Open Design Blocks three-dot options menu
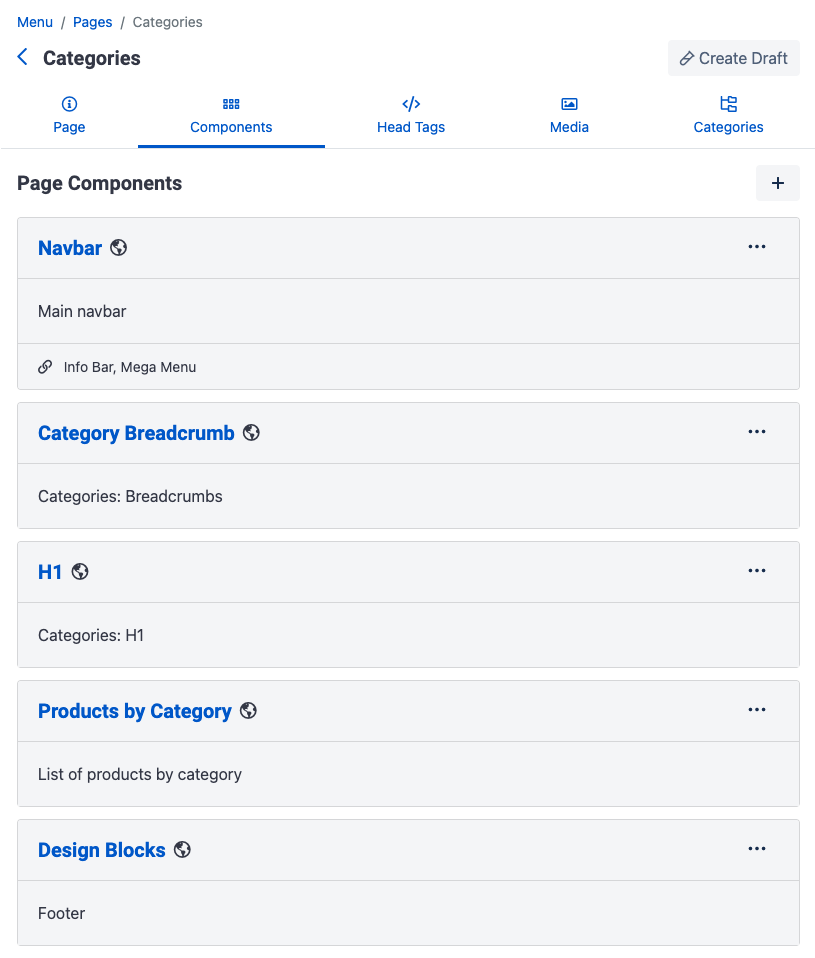Image resolution: width=815 pixels, height=958 pixels. [756, 849]
